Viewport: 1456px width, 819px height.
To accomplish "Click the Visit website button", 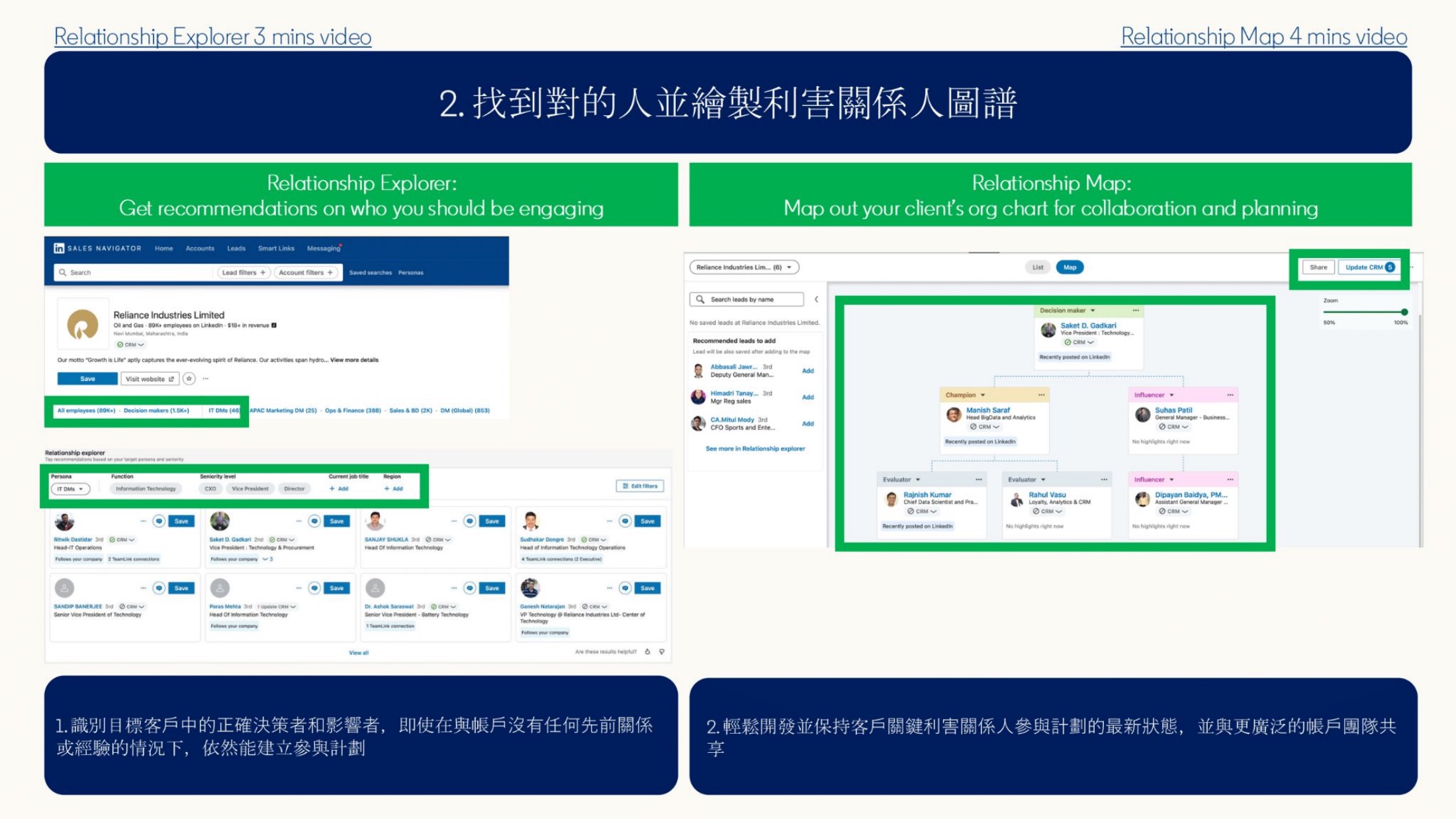I will tap(150, 379).
